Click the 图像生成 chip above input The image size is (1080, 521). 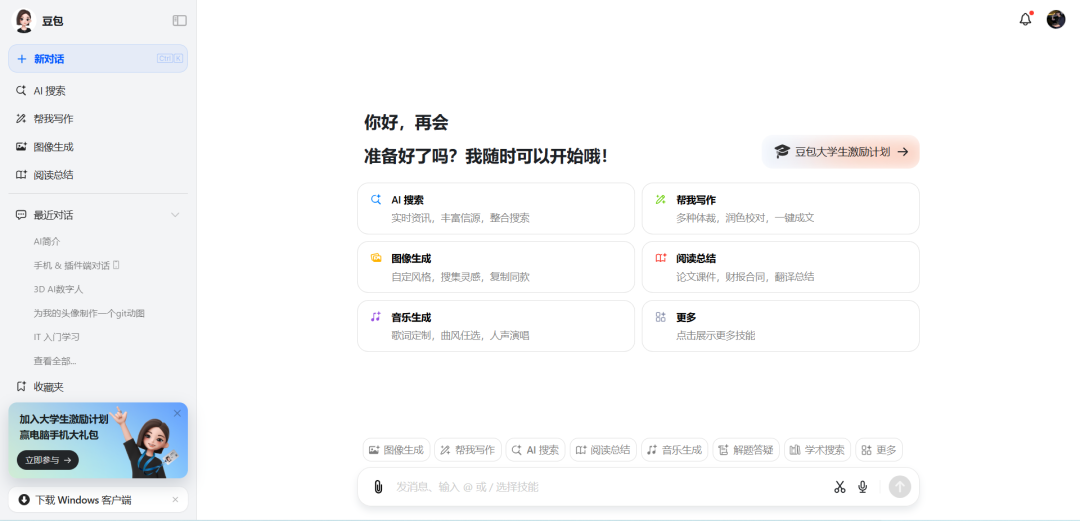pos(397,450)
